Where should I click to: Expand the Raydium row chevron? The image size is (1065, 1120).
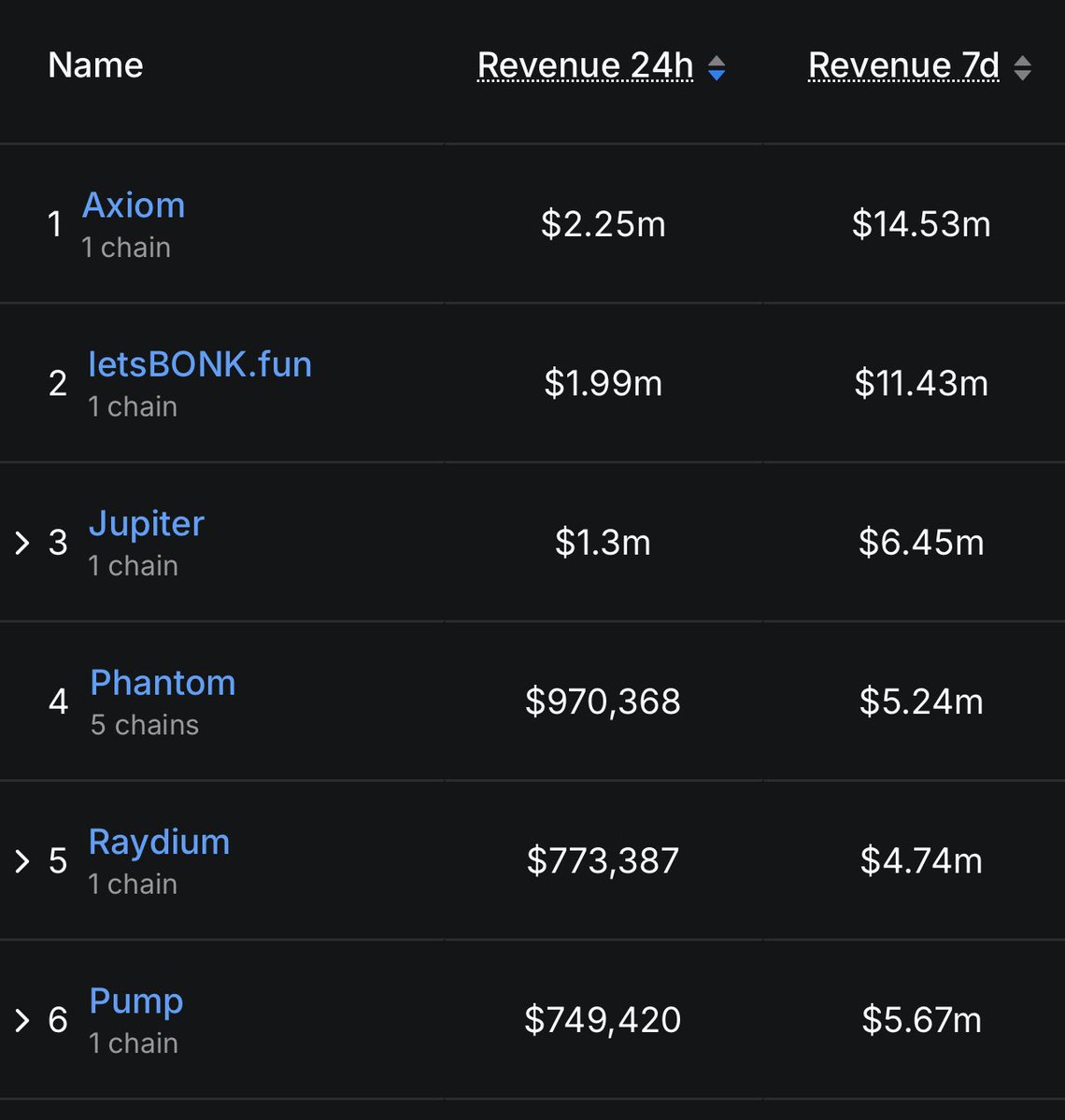pos(22,861)
